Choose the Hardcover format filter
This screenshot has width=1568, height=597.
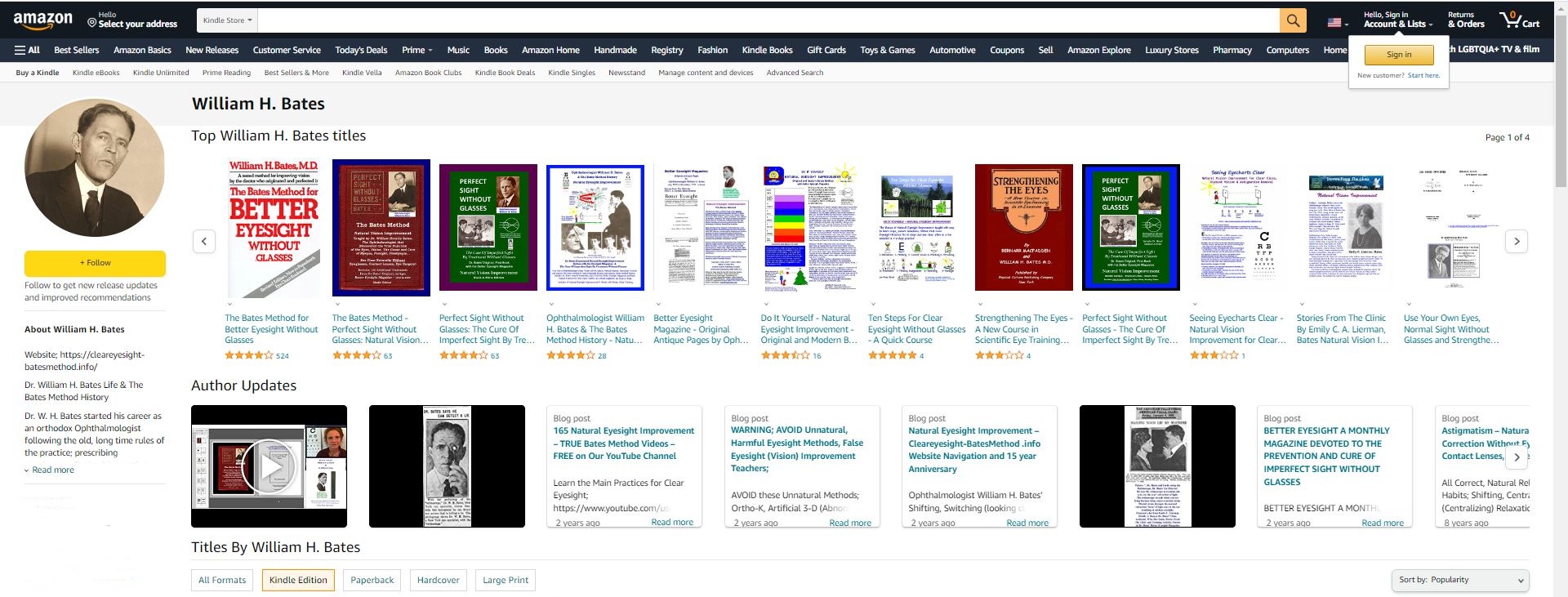click(438, 580)
